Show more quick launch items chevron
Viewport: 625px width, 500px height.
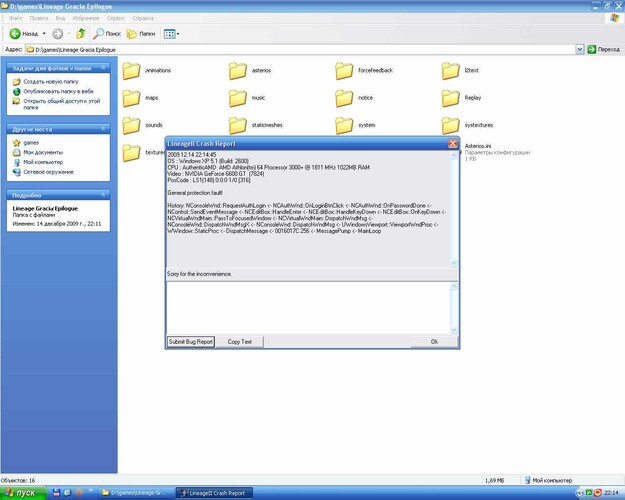click(x=90, y=490)
